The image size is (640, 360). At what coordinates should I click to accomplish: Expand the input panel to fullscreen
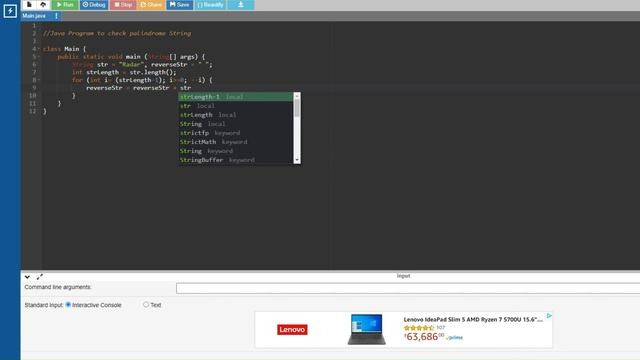pyautogui.click(x=40, y=277)
